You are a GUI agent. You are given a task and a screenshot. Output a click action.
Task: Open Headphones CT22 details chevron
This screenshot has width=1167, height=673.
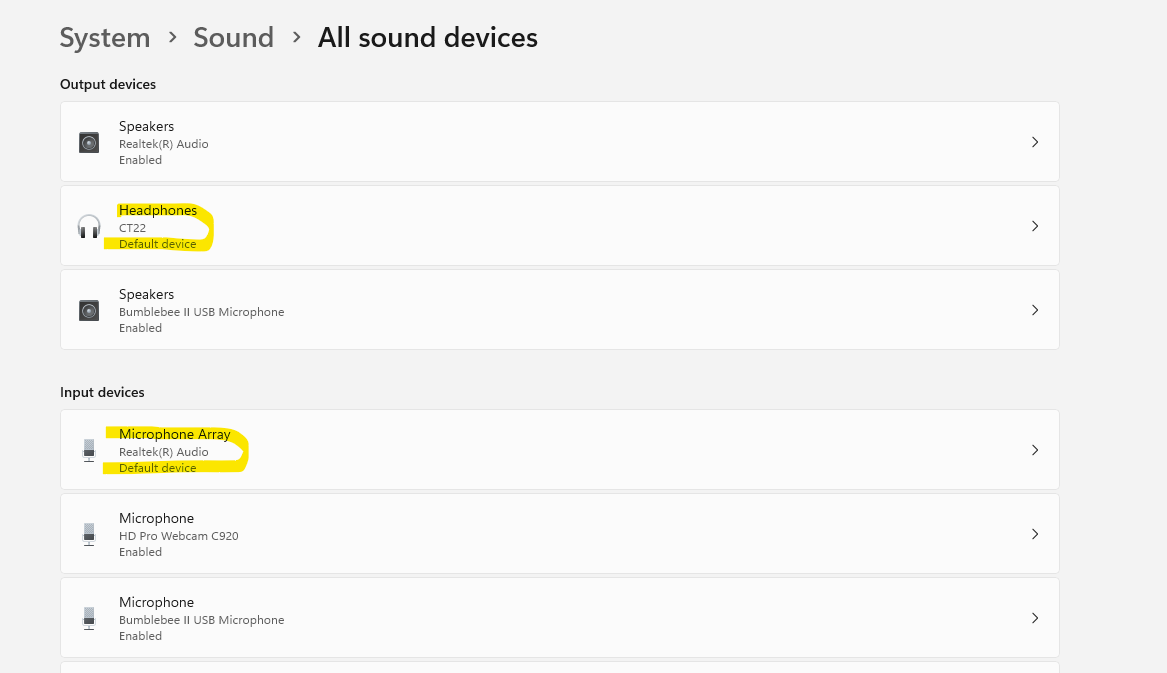[x=1035, y=226]
